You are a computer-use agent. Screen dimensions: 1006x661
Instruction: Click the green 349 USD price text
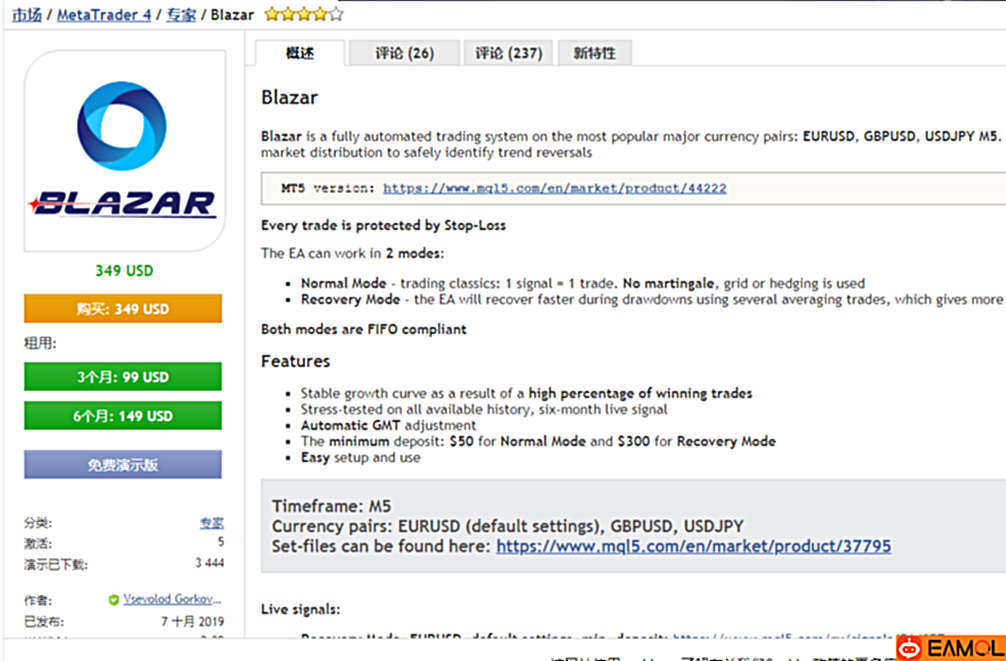[123, 271]
